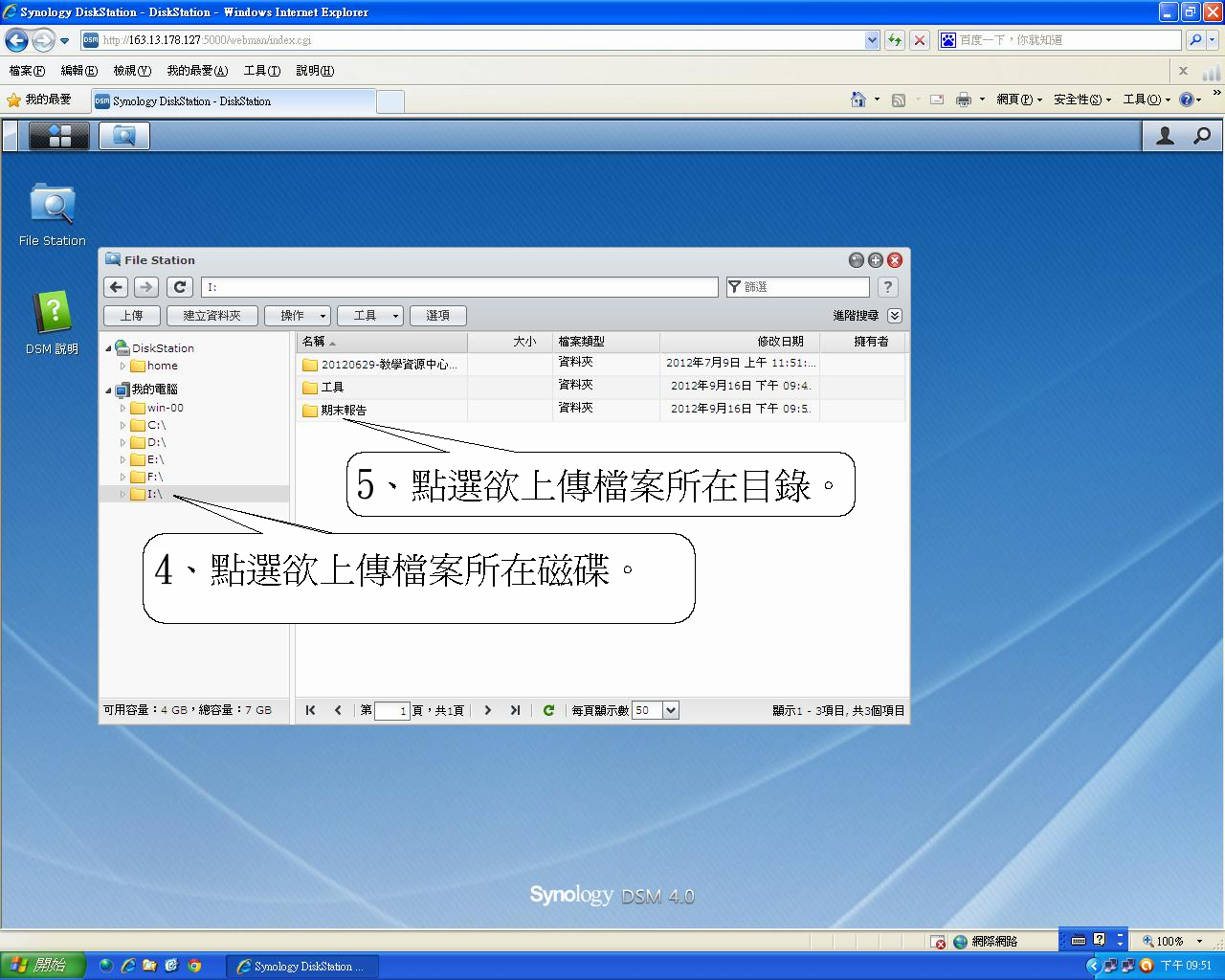The width and height of the screenshot is (1225, 980).
Task: Open the DSM main menu grid icon
Action: 60,137
